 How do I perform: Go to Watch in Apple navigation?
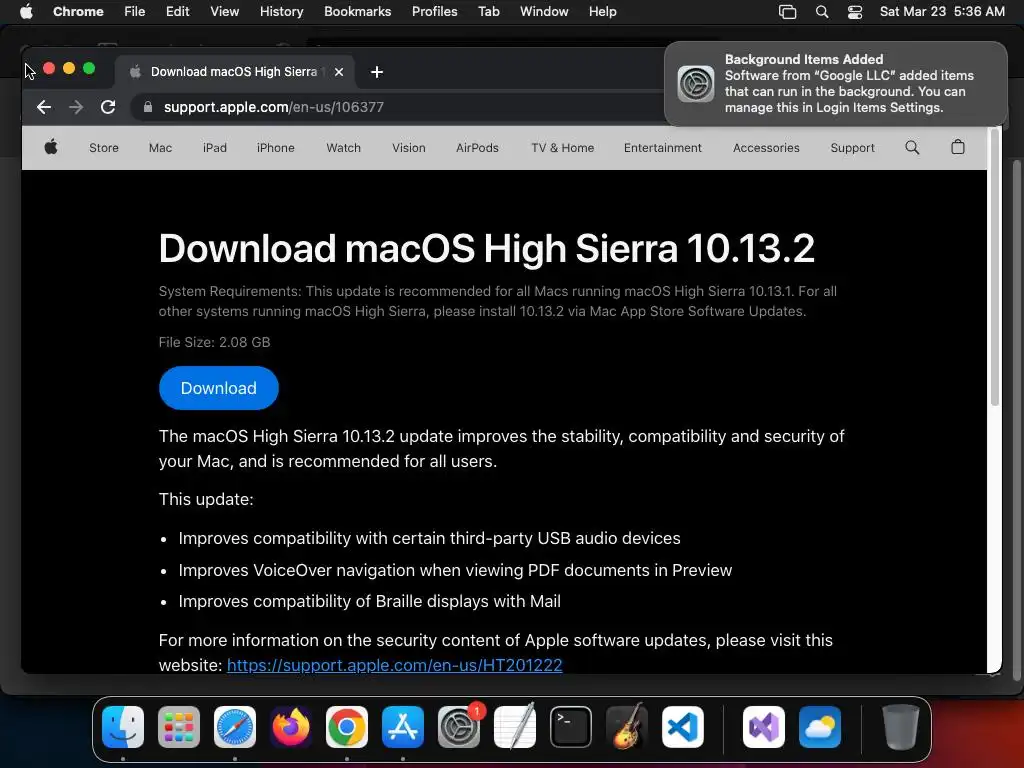[x=344, y=148]
